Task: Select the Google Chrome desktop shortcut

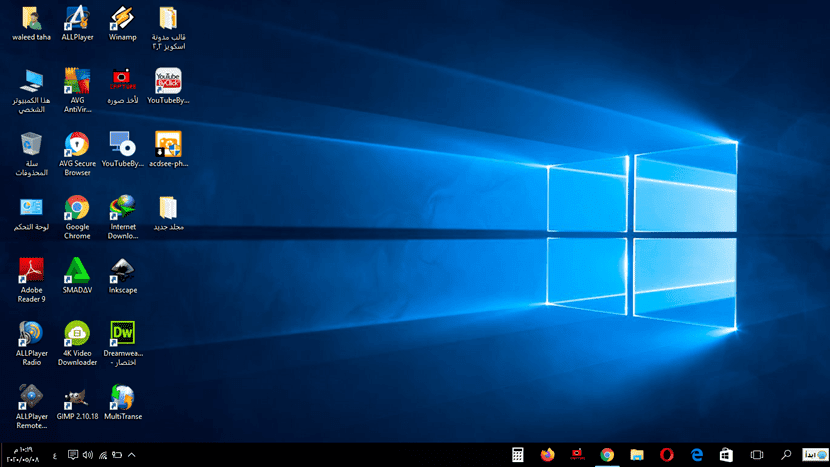Action: click(x=77, y=217)
